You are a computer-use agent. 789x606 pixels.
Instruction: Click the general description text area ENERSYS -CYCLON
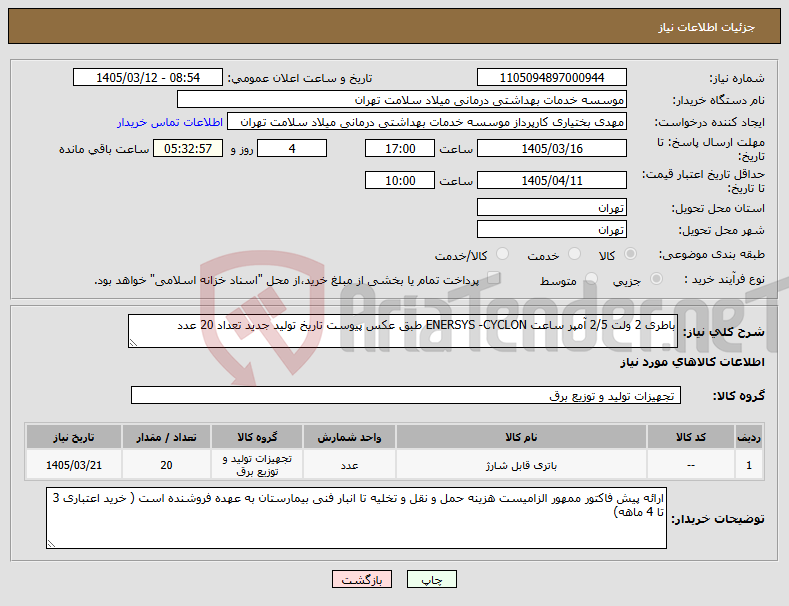[x=403, y=331]
